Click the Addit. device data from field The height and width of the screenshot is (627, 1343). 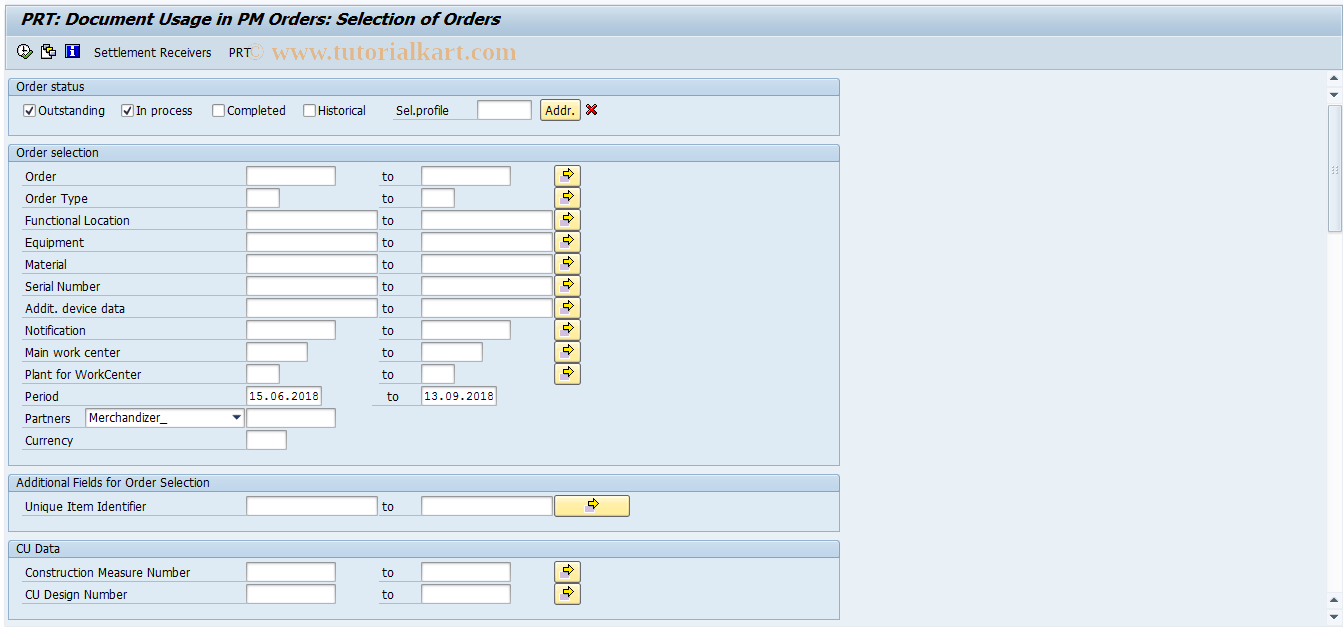point(312,308)
